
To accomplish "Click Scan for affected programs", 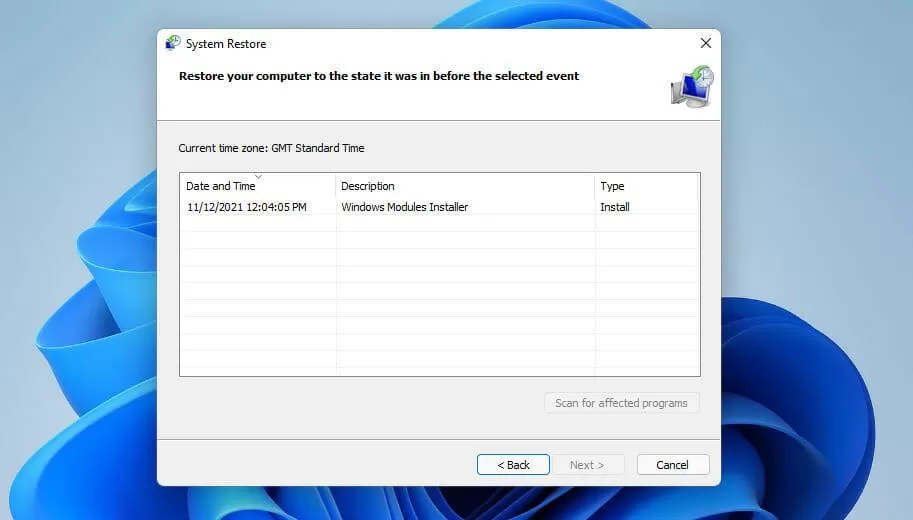I will (621, 403).
